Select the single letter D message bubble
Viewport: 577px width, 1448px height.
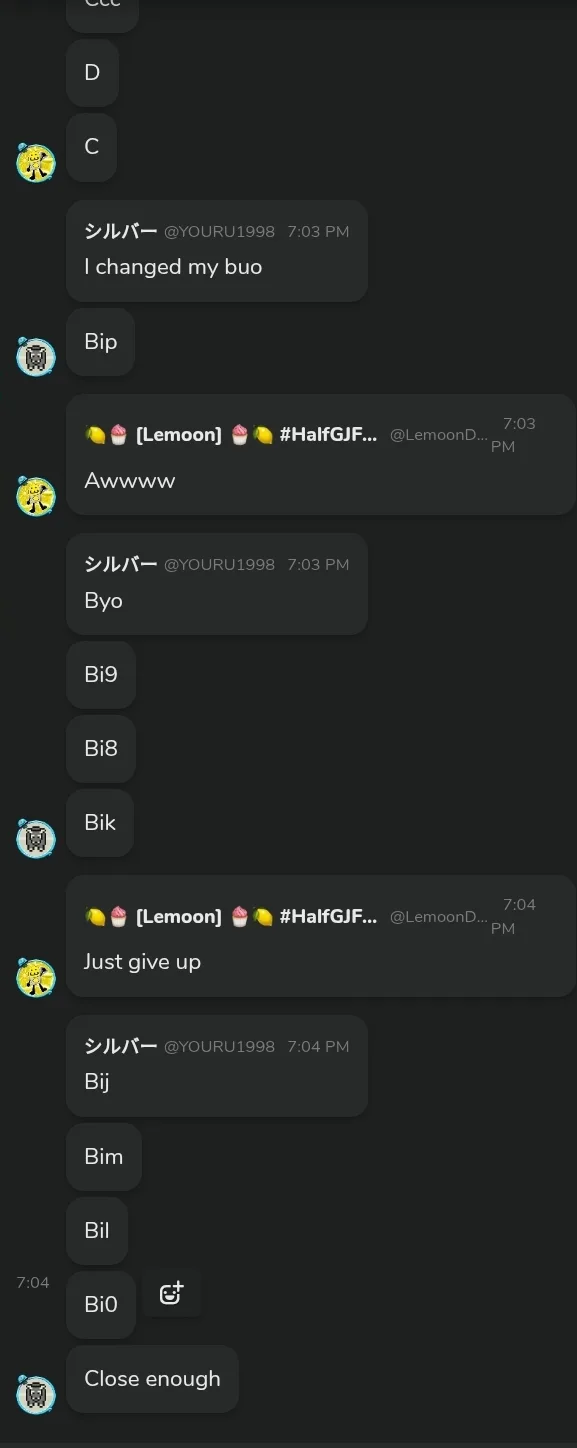point(92,73)
